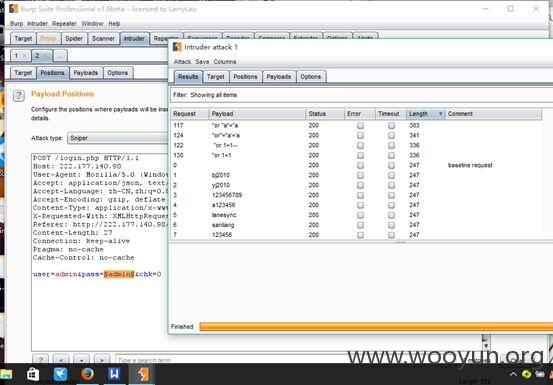Toggle Timeout checkbox for payload bj2010
553x385 pixels.
[x=391, y=175]
